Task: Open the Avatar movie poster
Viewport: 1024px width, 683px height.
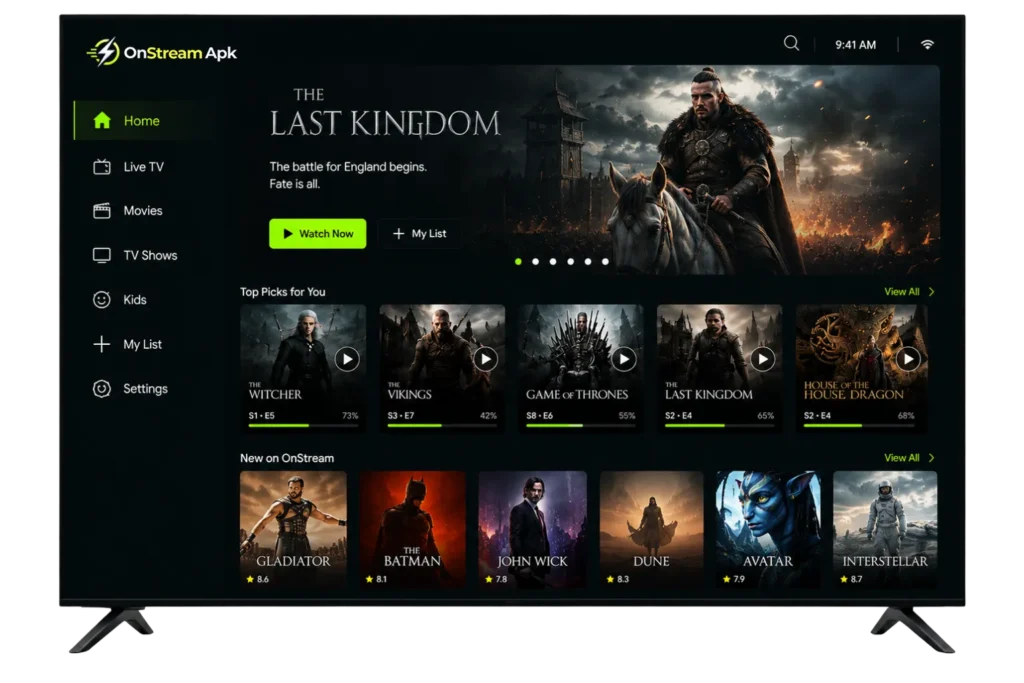Action: 768,530
